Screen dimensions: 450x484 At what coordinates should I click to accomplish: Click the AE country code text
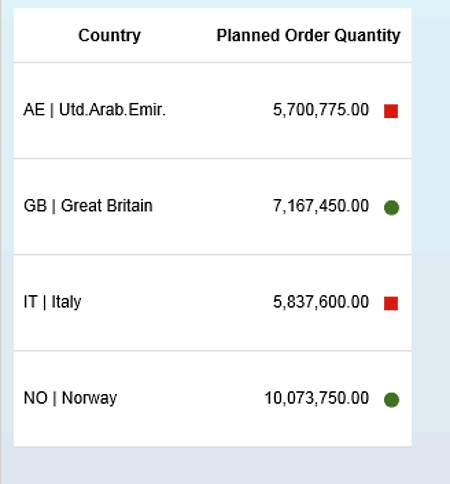point(34,110)
